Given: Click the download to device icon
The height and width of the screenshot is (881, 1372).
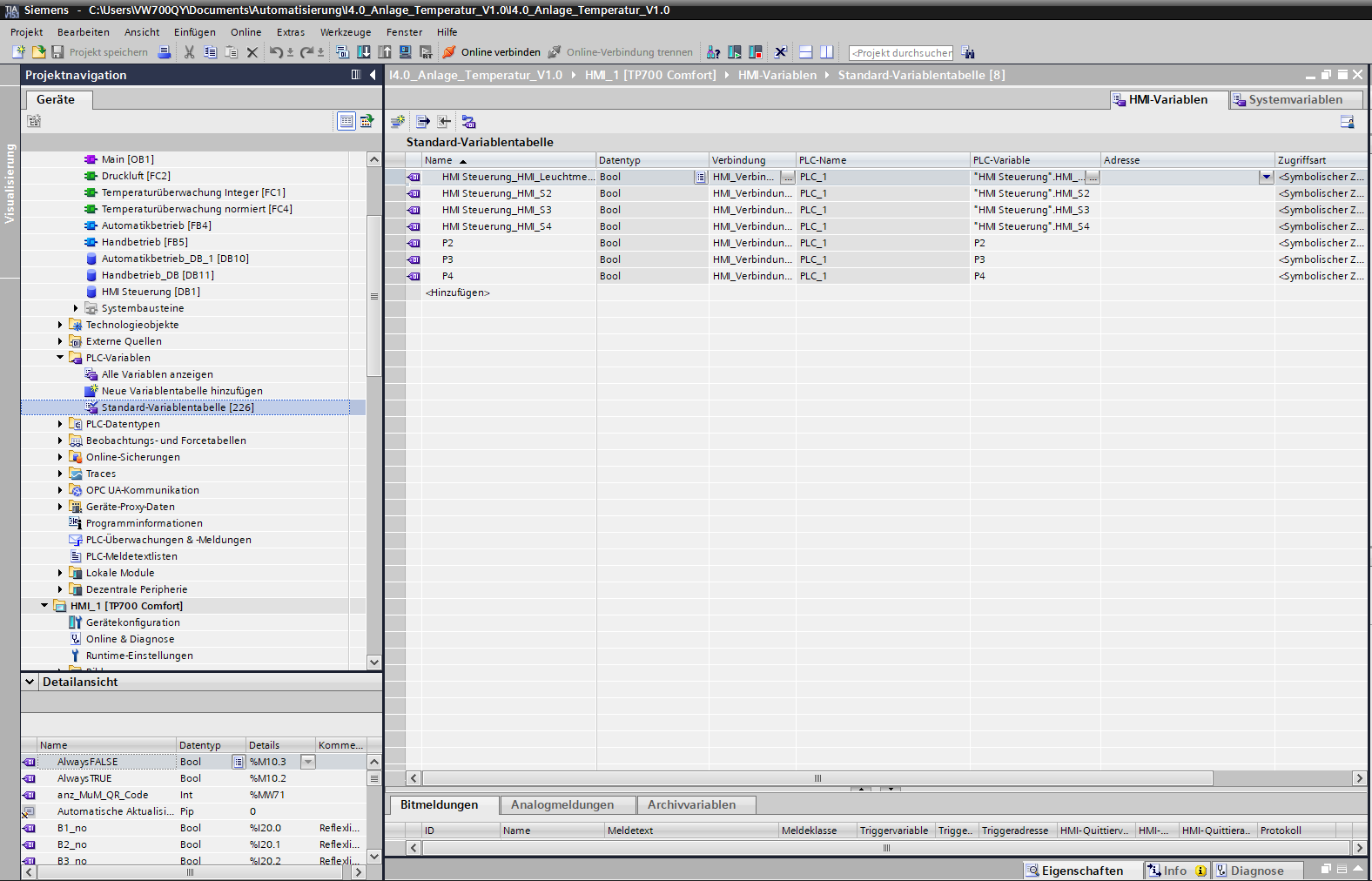Looking at the screenshot, I should click(364, 52).
